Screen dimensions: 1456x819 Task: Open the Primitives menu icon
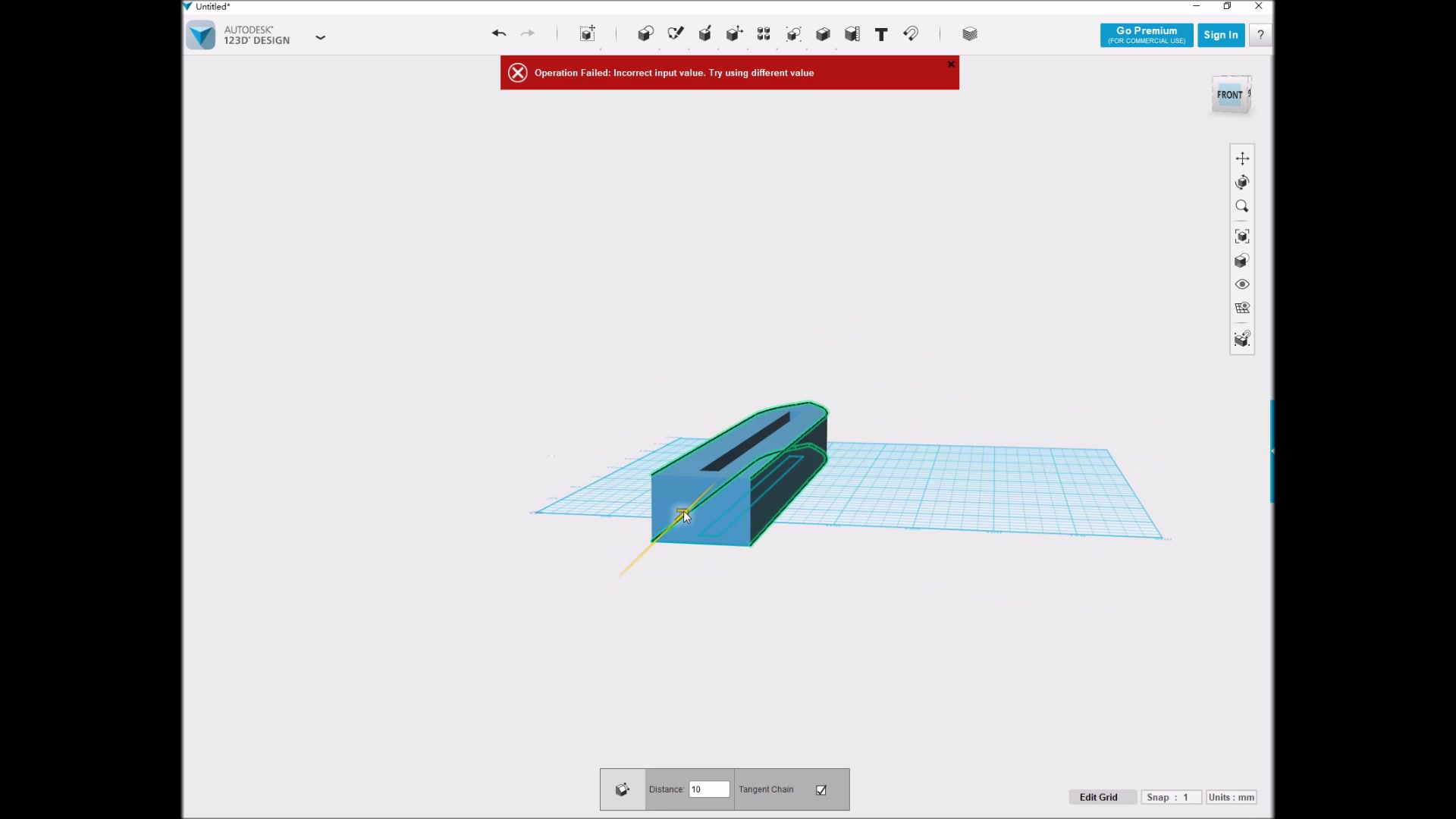645,34
